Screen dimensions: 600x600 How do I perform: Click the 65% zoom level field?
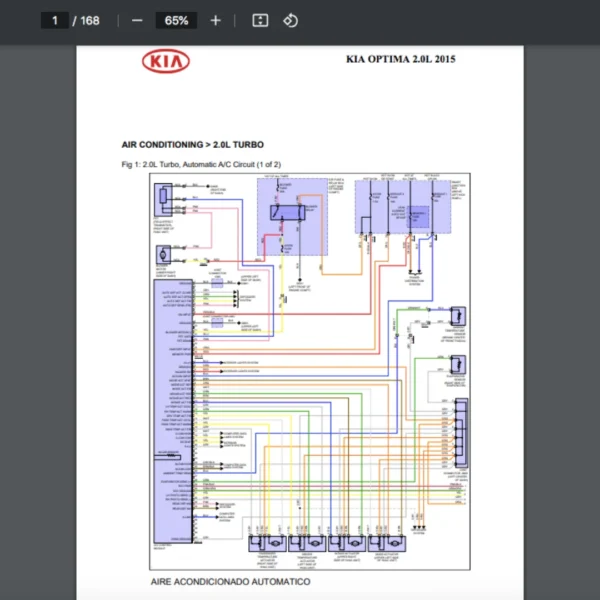176,20
